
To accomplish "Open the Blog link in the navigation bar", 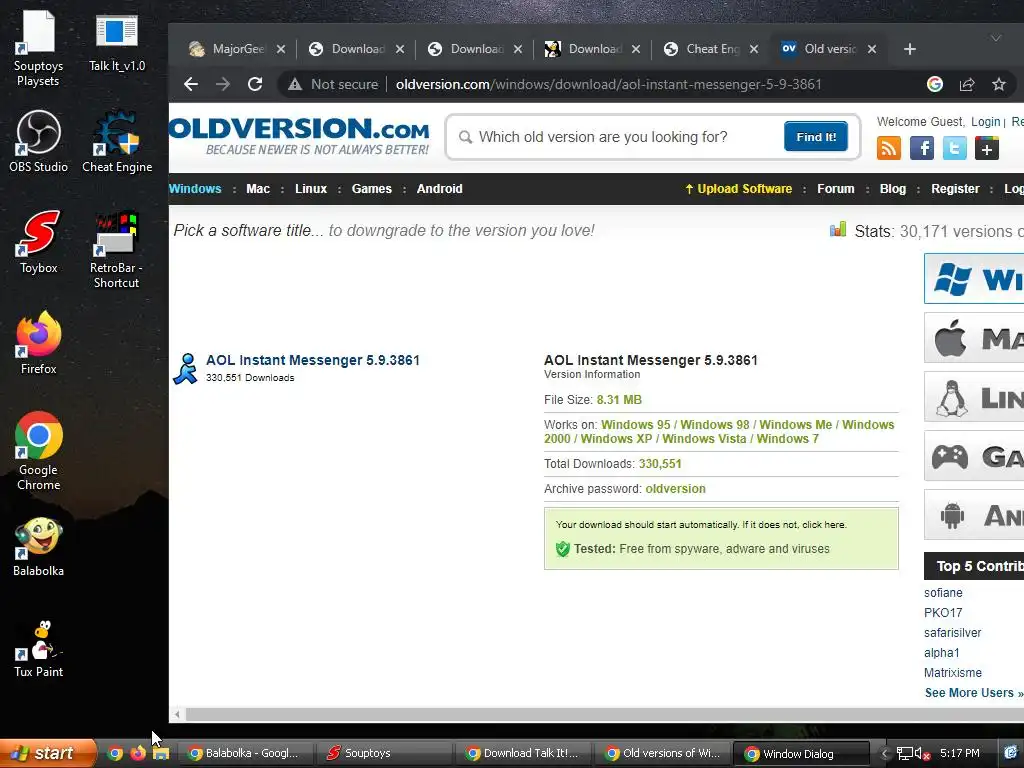I will [893, 189].
